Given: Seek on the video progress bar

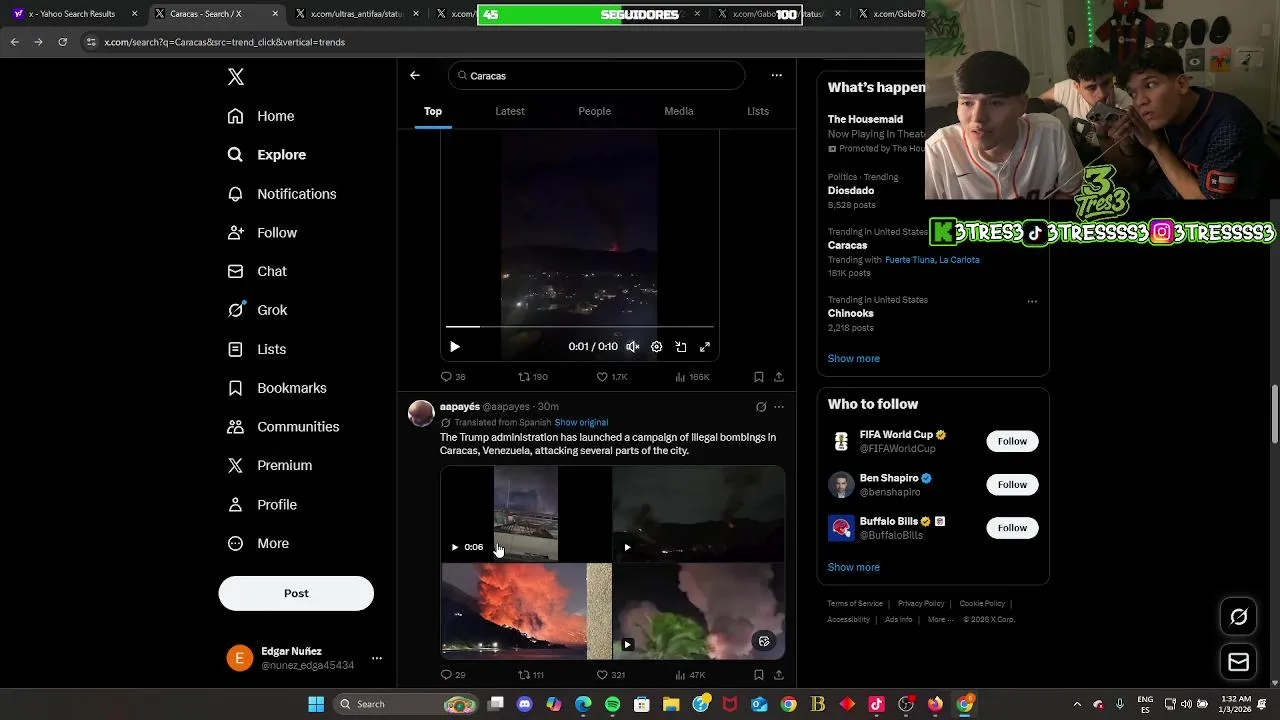Looking at the screenshot, I should click(580, 326).
